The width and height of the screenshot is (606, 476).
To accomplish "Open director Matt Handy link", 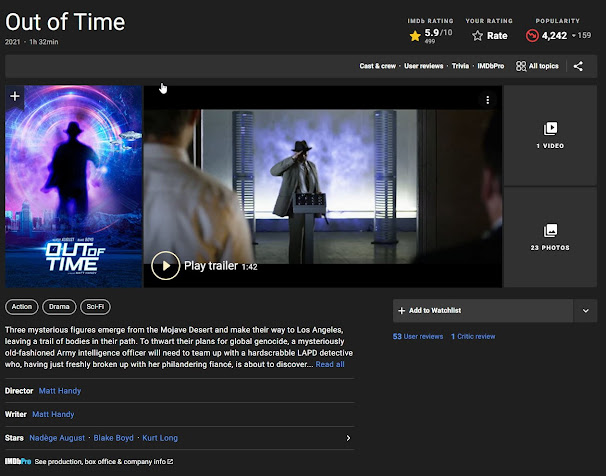I will click(x=60, y=391).
